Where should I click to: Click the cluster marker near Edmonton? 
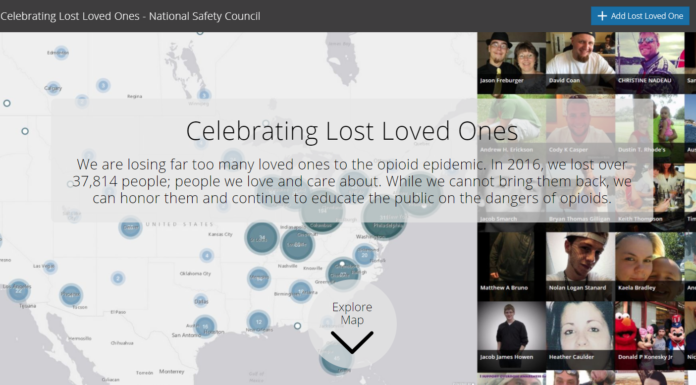pos(61,53)
